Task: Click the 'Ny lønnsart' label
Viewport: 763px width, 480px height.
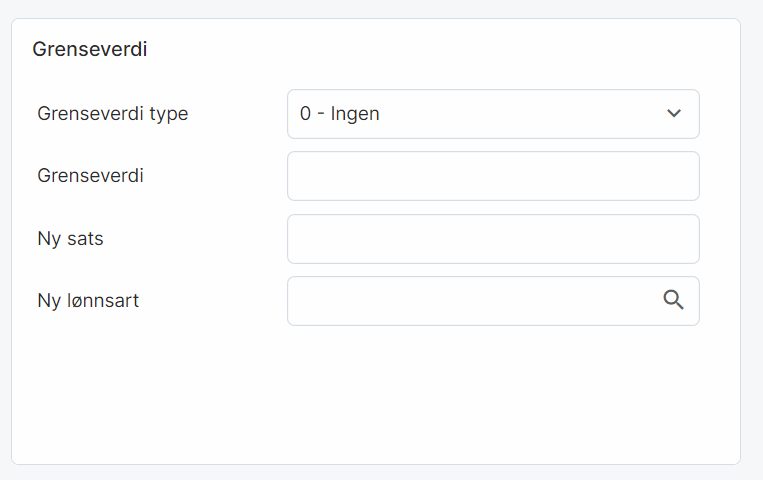Action: point(88,300)
